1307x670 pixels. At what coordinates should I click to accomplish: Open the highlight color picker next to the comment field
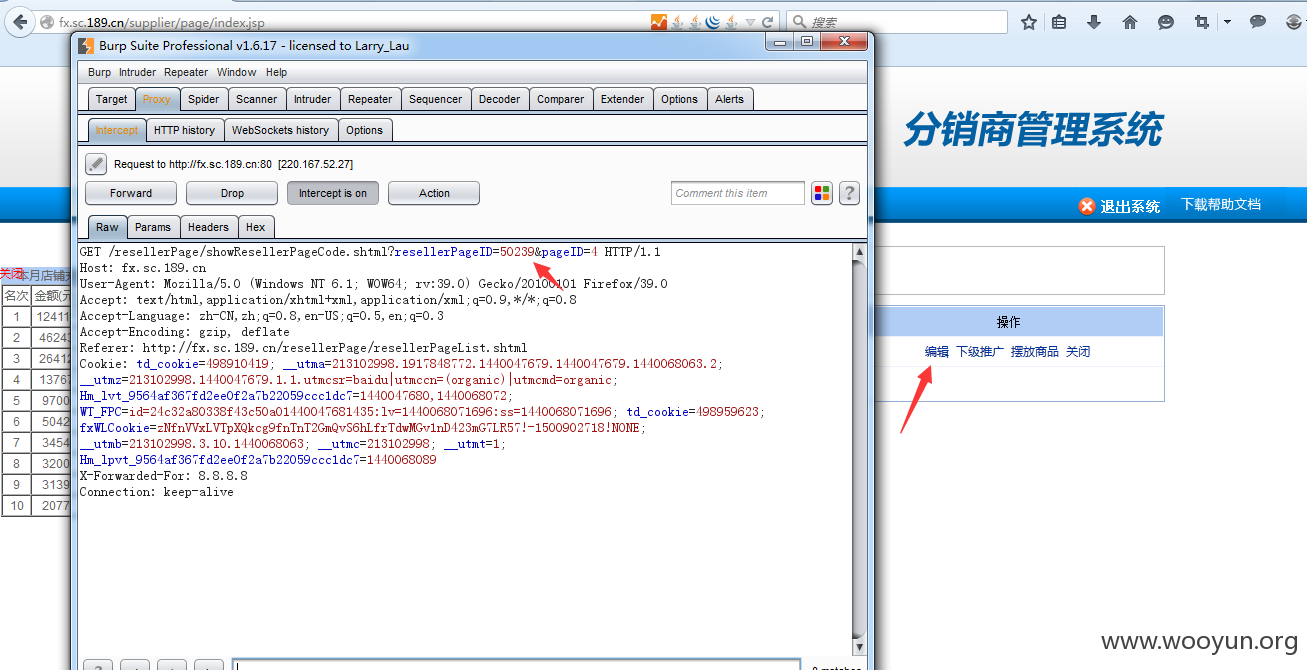[x=822, y=193]
